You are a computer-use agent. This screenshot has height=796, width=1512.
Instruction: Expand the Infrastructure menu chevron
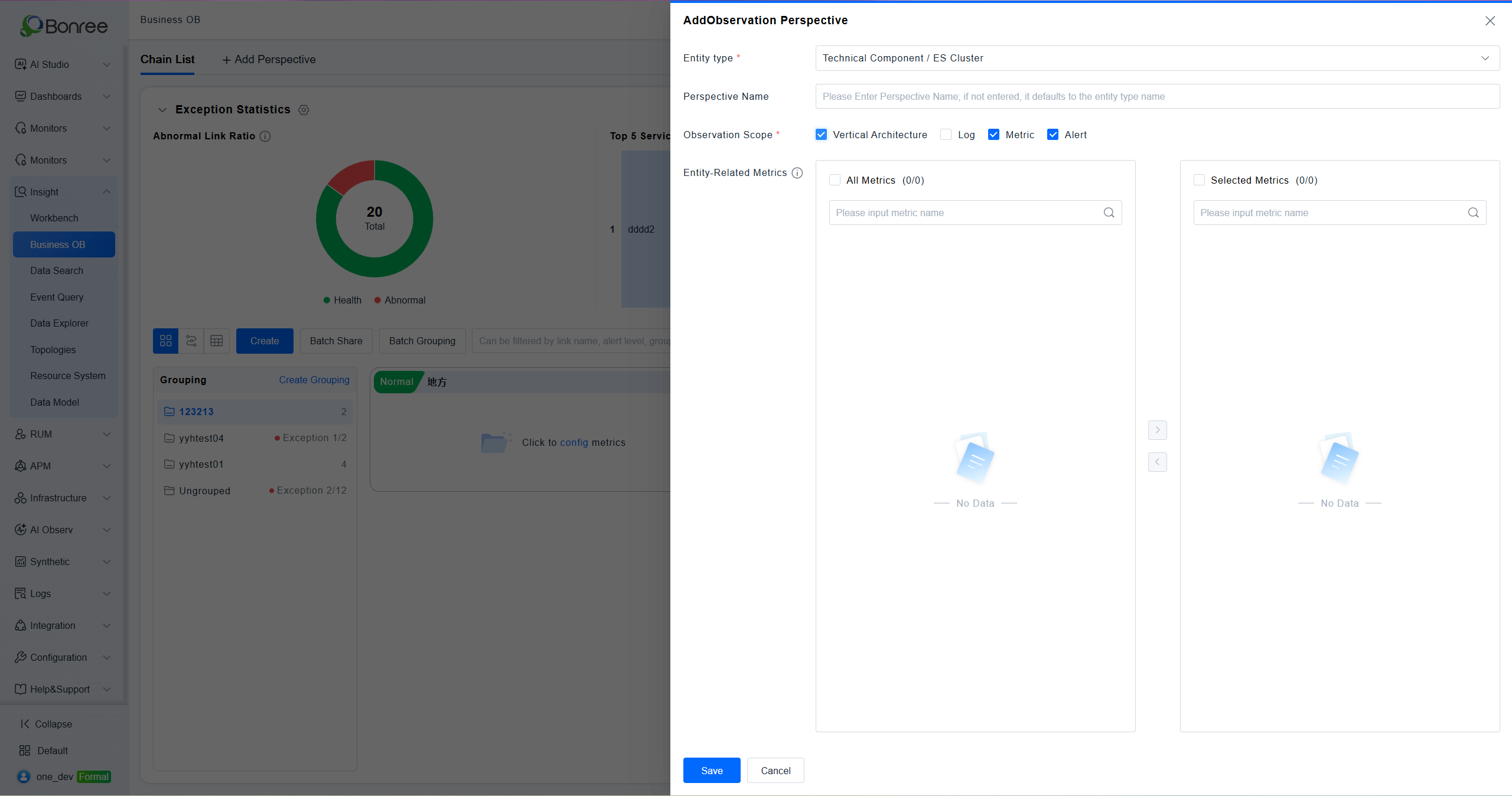point(107,497)
